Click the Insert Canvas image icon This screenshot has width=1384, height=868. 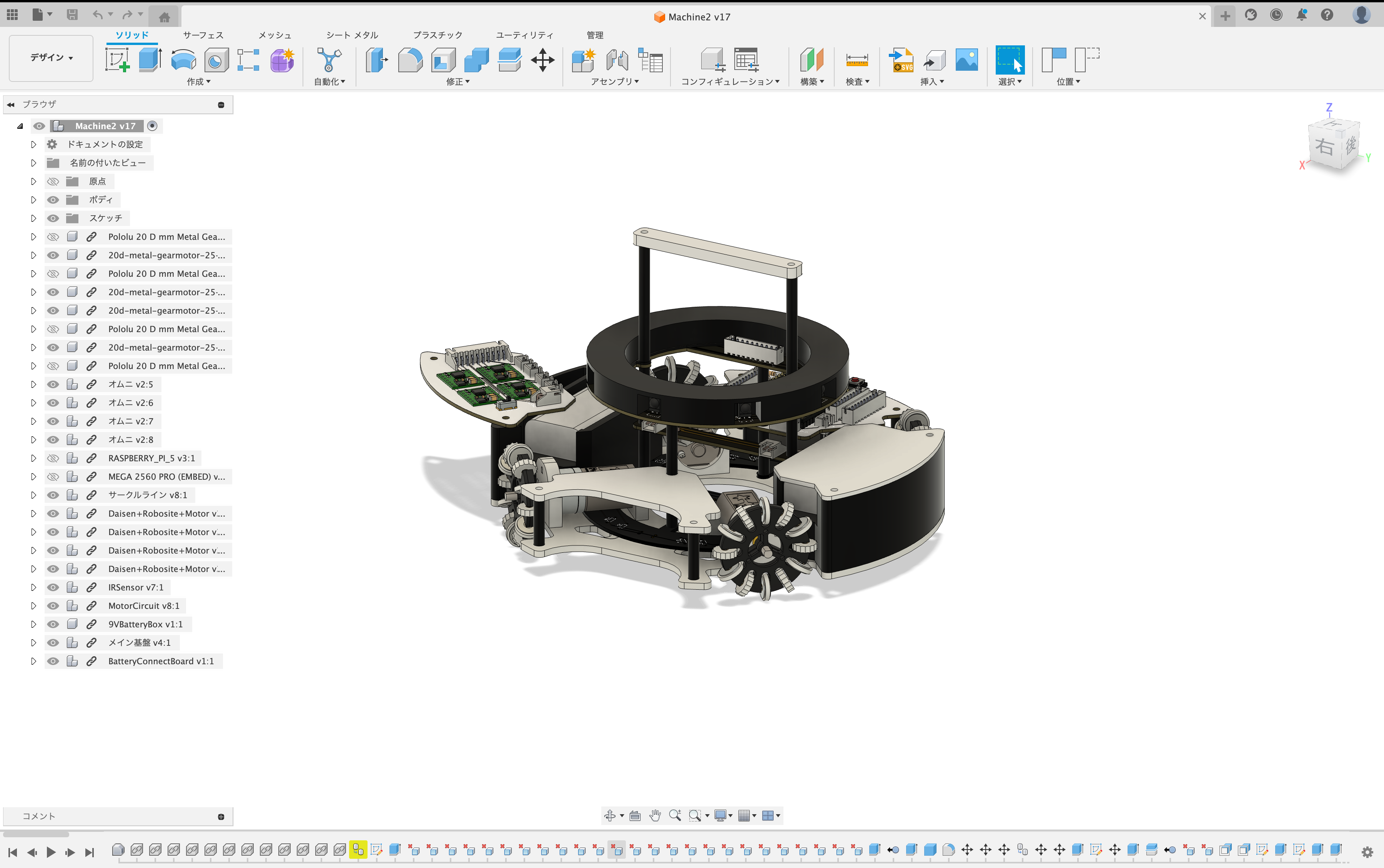pyautogui.click(x=966, y=60)
